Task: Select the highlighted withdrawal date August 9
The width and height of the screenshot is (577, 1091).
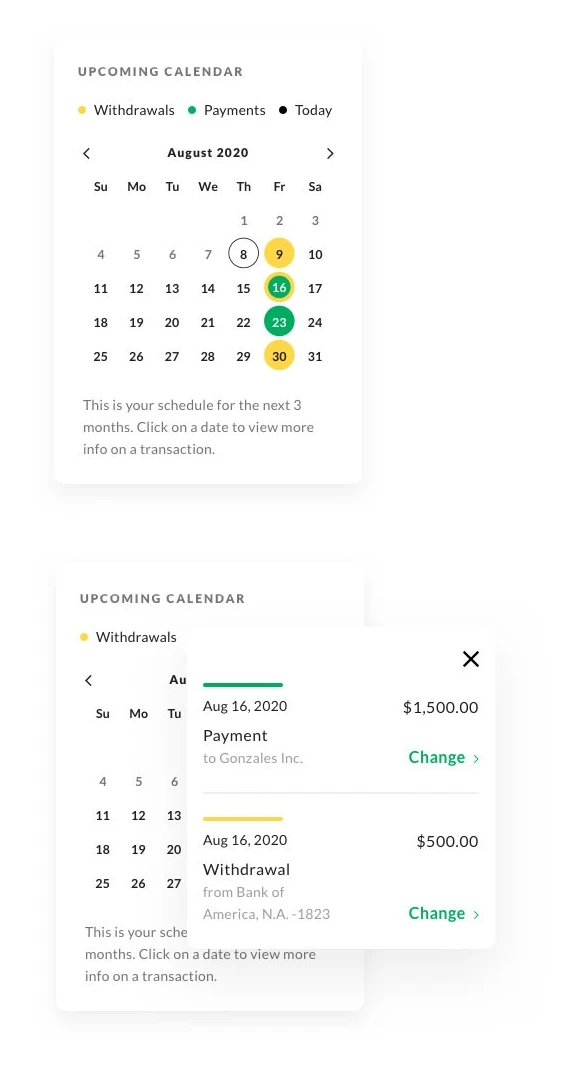Action: point(279,254)
